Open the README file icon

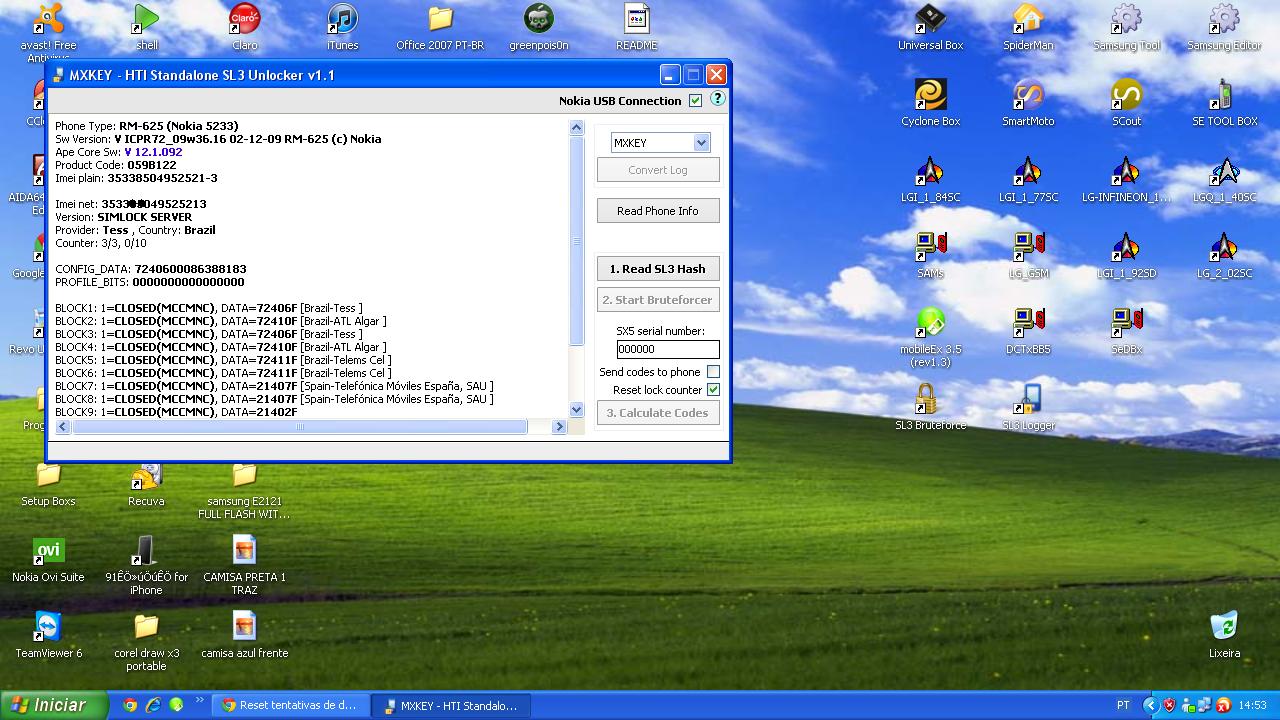pos(636,27)
